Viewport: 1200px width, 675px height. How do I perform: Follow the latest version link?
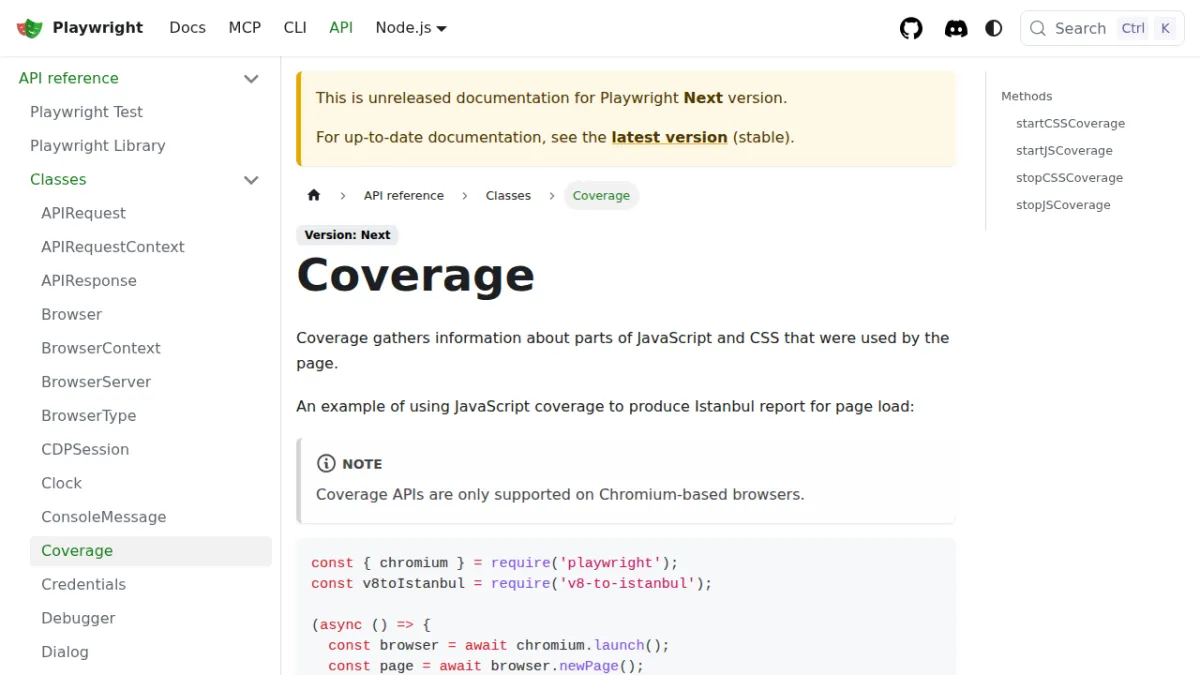669,137
